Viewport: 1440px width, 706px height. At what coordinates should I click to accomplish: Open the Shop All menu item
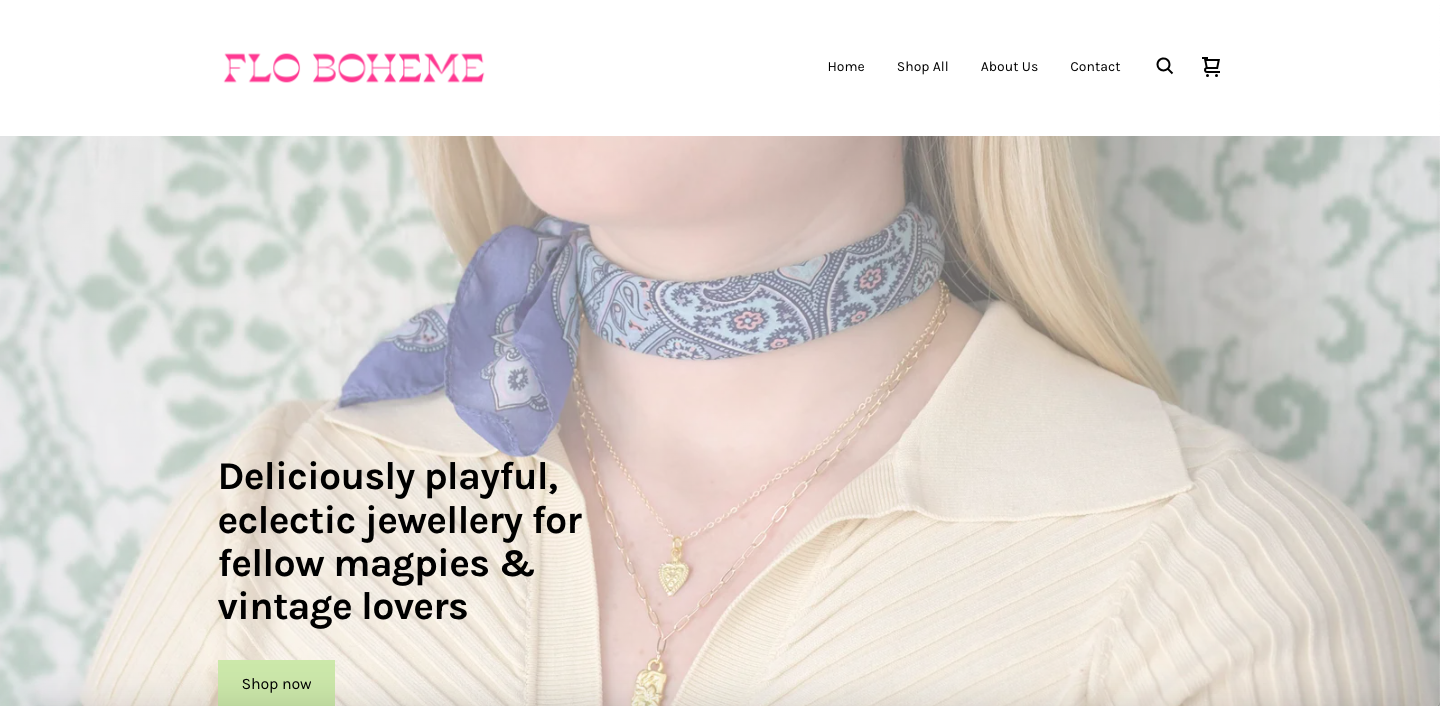(922, 67)
